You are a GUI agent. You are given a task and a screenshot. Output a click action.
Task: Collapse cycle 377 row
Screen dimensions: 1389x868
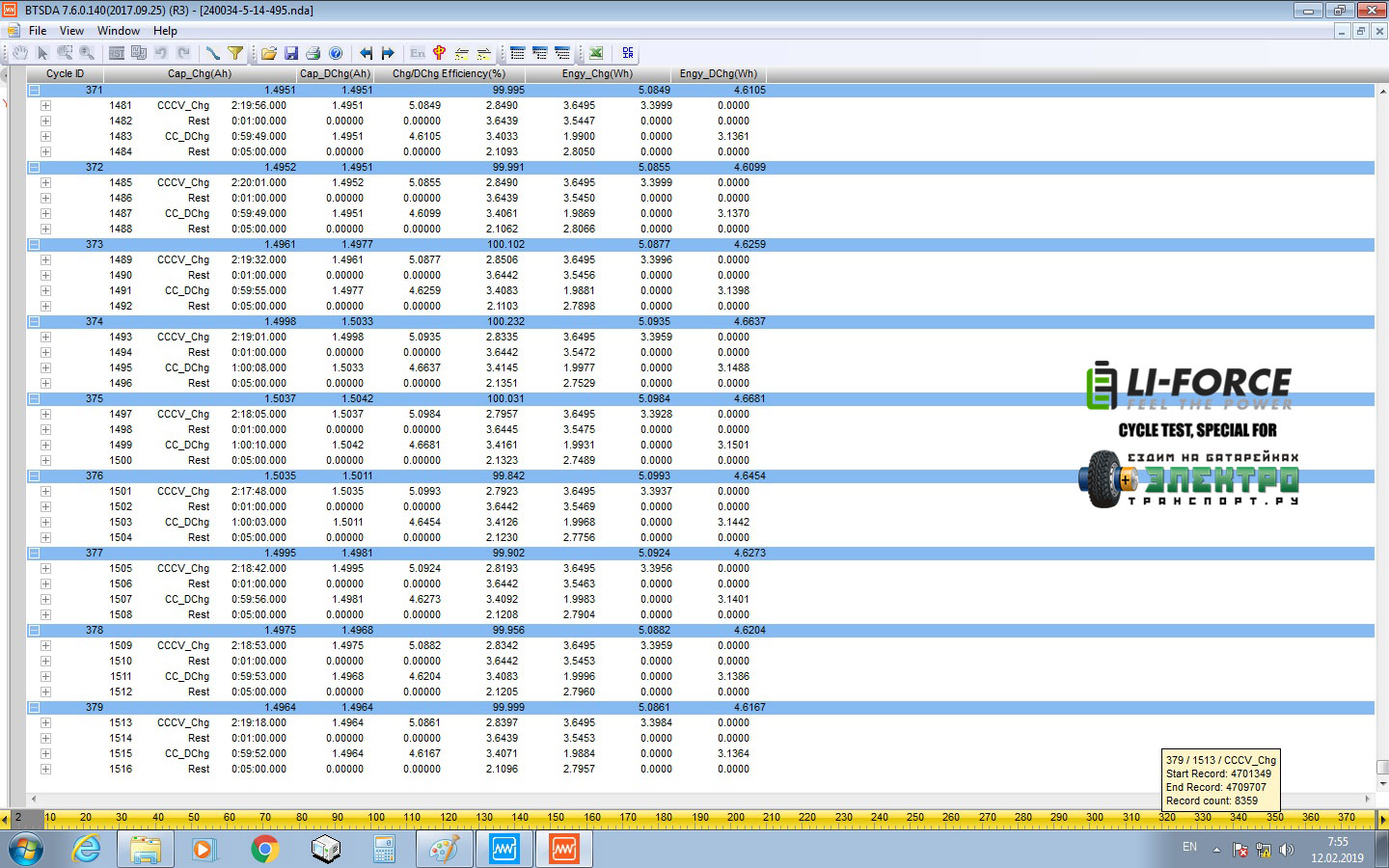click(34, 553)
